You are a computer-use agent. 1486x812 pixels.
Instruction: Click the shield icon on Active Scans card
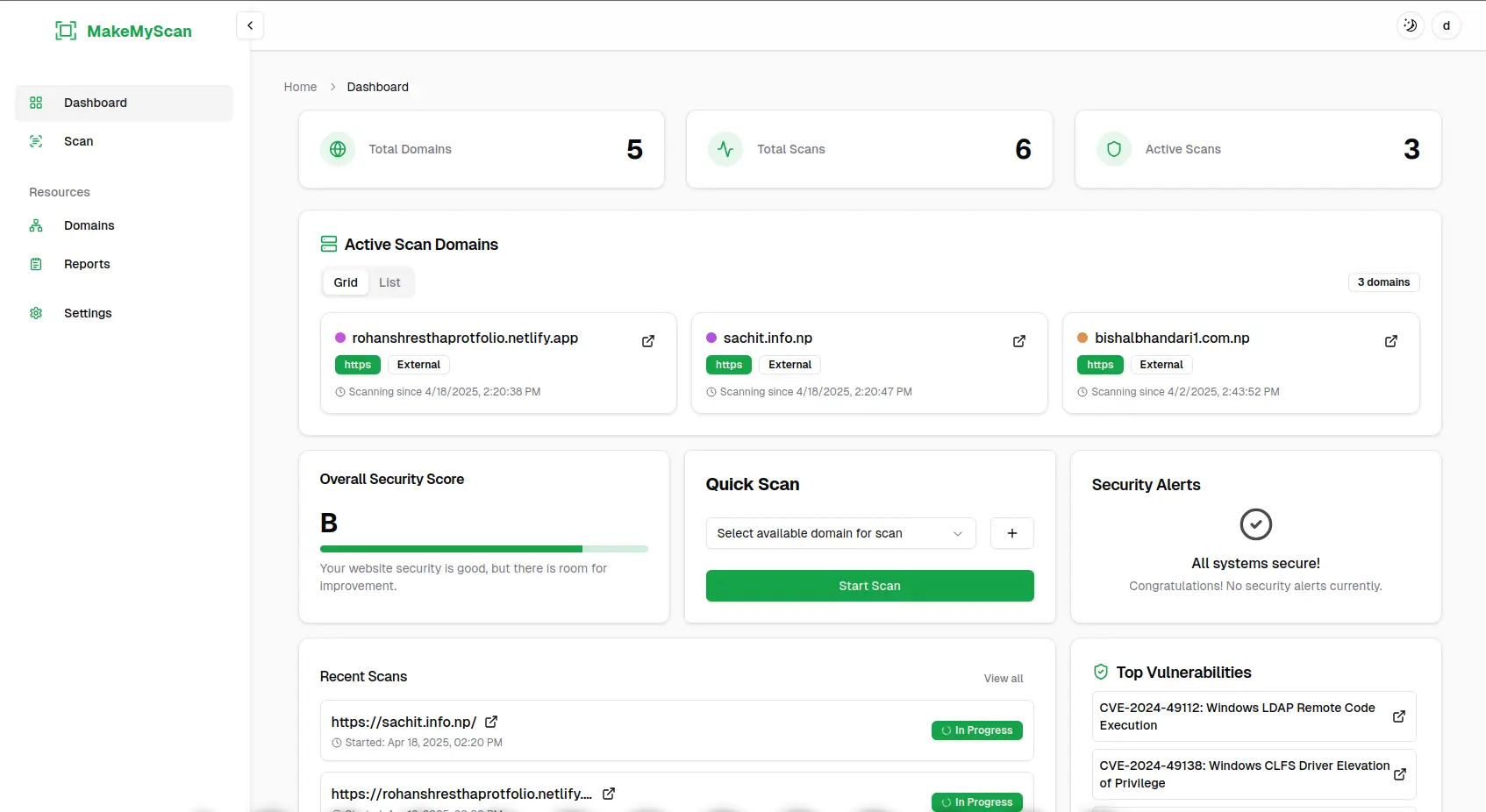point(1113,149)
